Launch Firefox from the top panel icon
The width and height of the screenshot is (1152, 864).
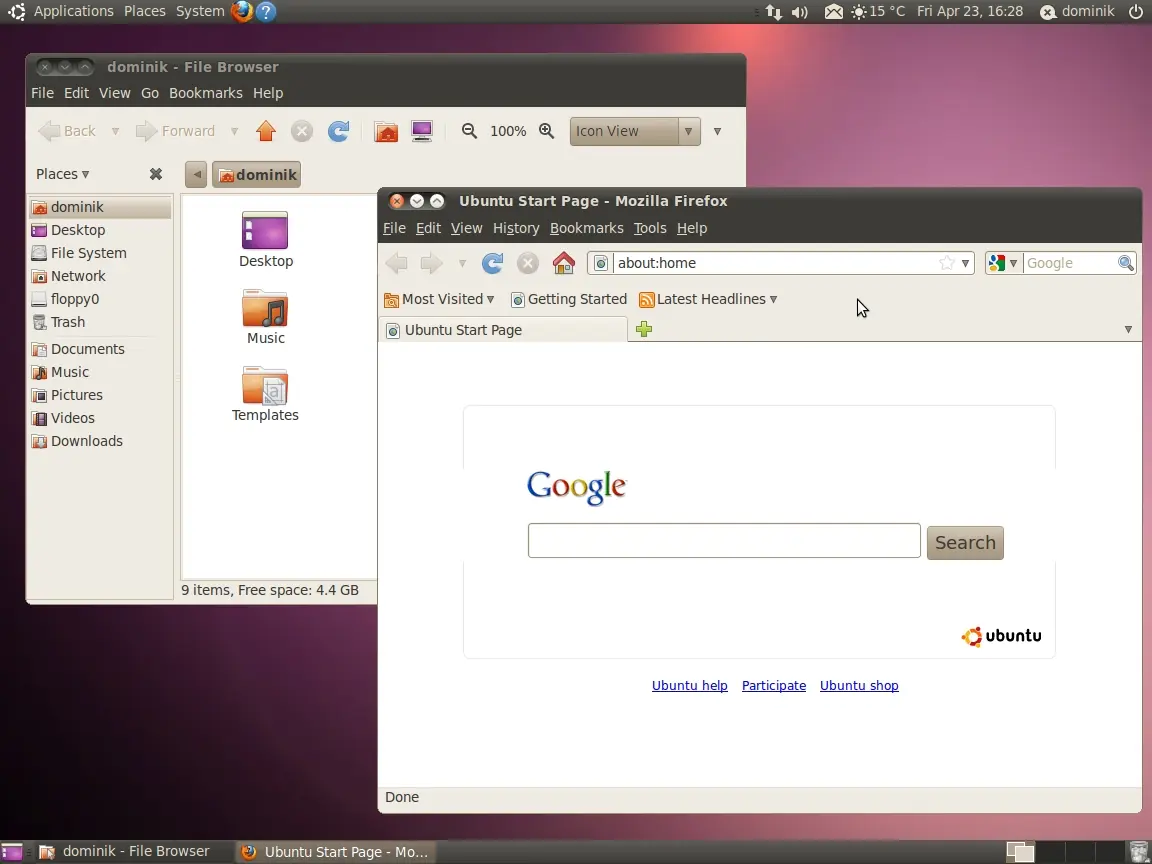242,11
